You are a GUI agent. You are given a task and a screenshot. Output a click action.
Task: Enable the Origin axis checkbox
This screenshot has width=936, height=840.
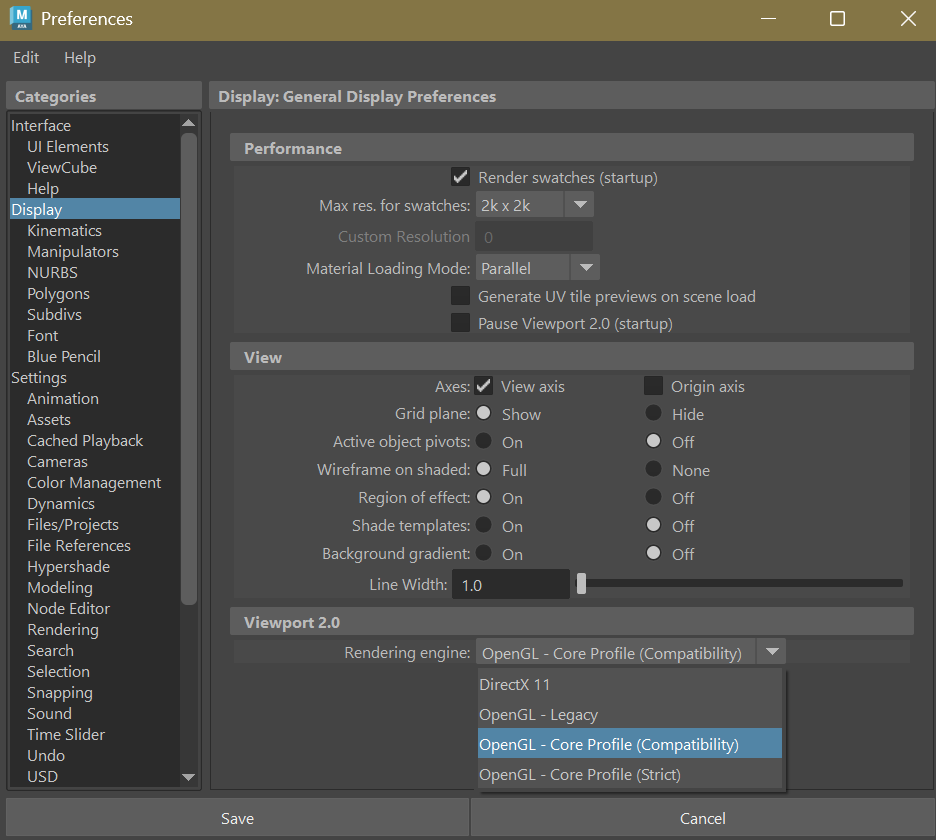(654, 386)
